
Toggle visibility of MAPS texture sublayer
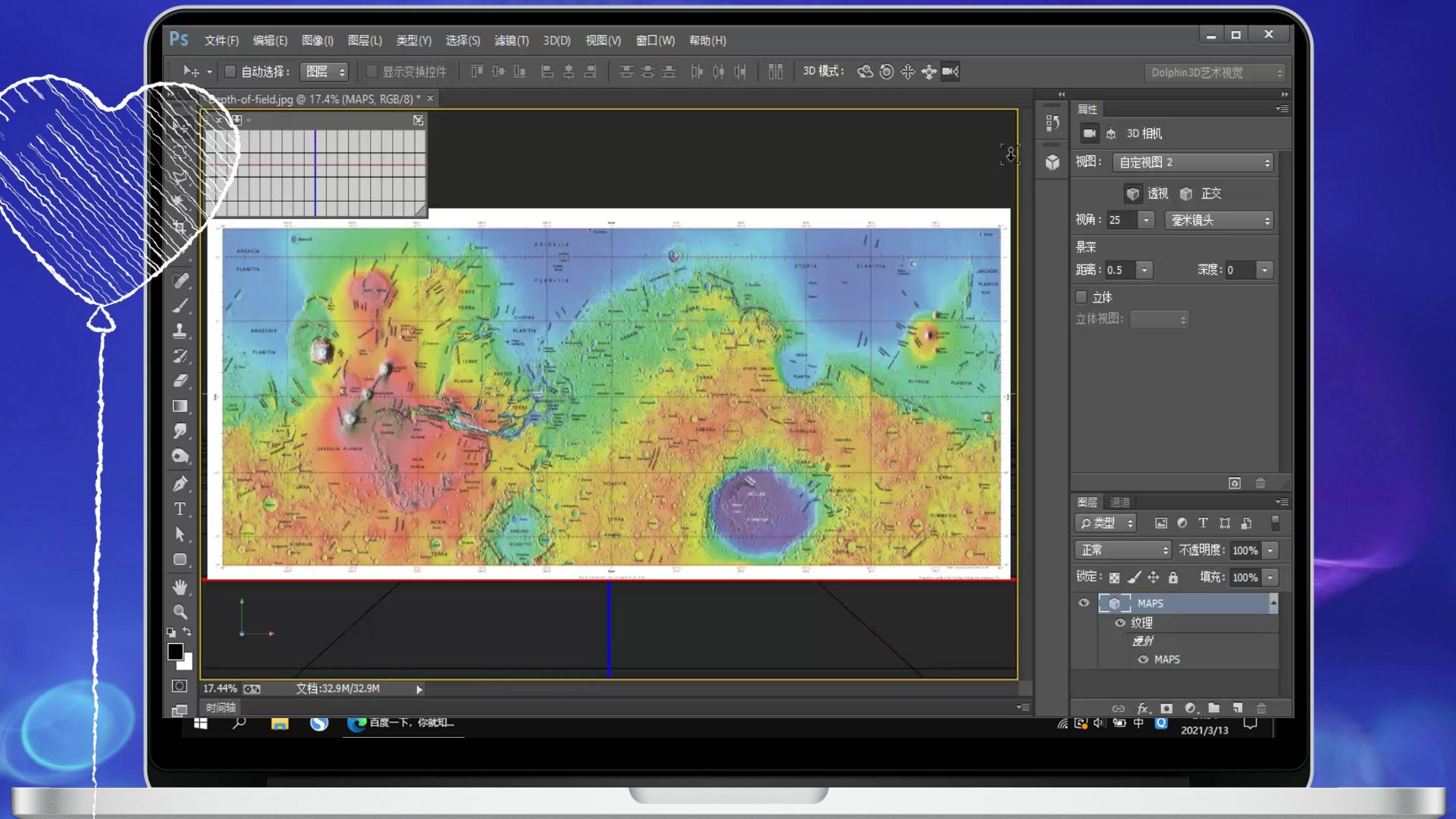pyautogui.click(x=1143, y=659)
